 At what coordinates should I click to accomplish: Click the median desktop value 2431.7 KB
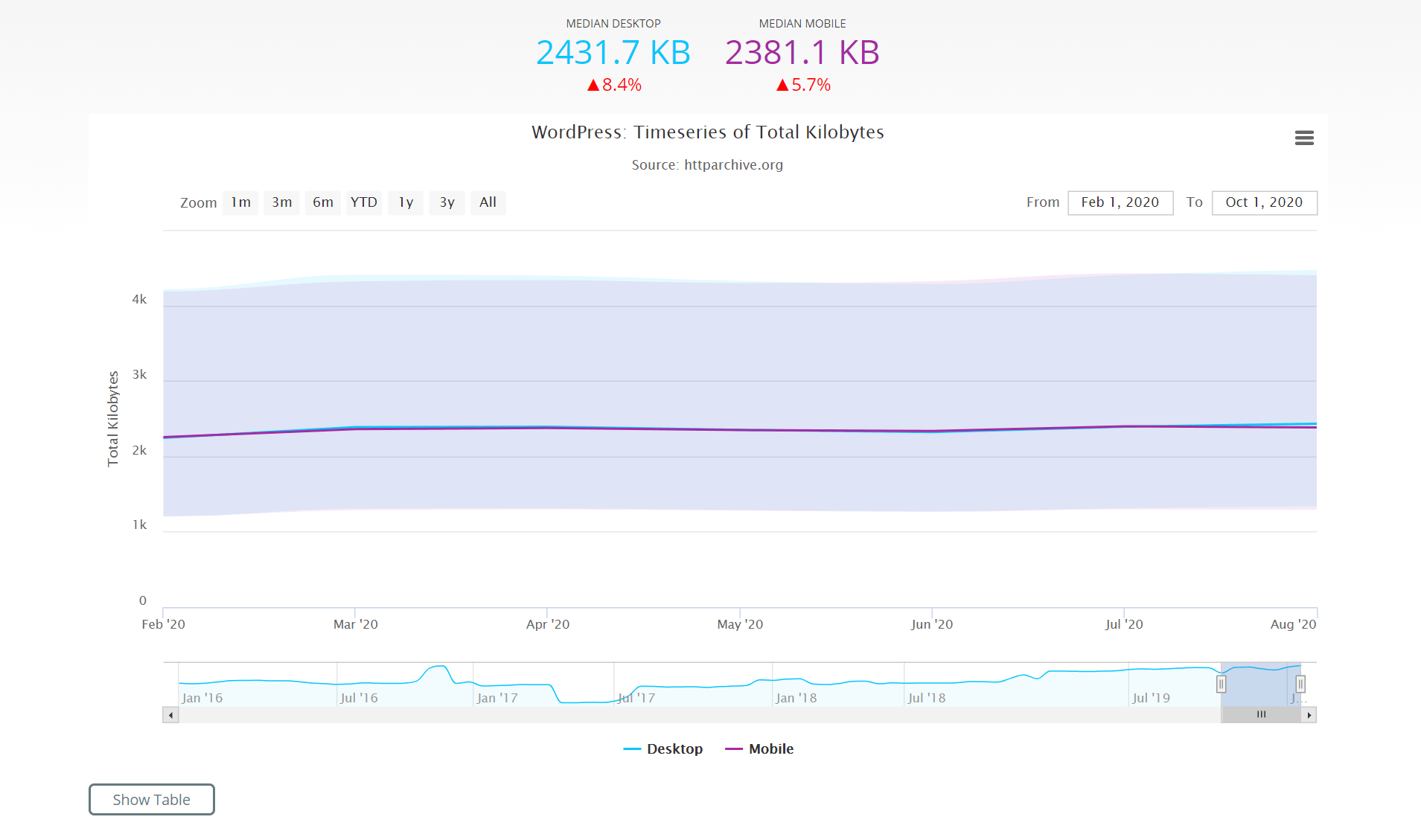click(x=613, y=53)
